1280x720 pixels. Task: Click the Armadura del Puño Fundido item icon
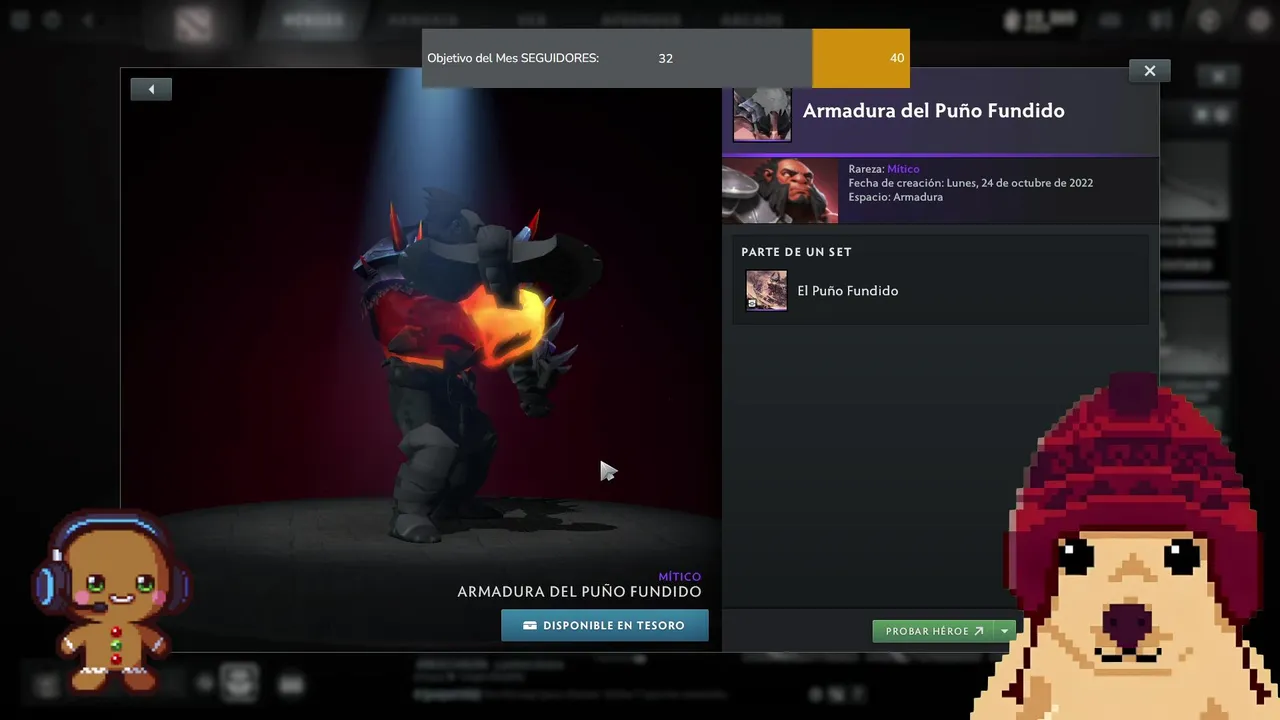pos(762,113)
